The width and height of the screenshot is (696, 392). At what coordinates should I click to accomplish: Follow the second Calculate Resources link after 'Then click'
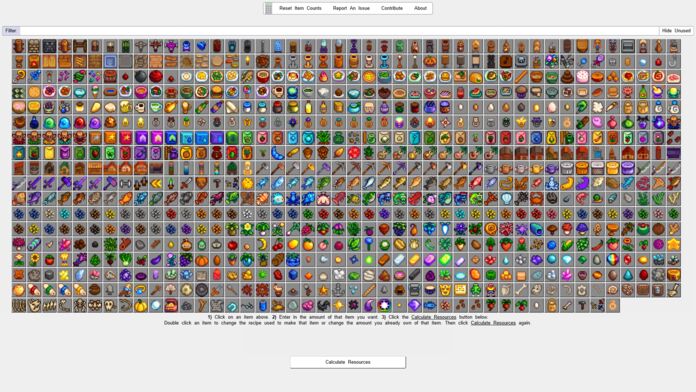493,323
